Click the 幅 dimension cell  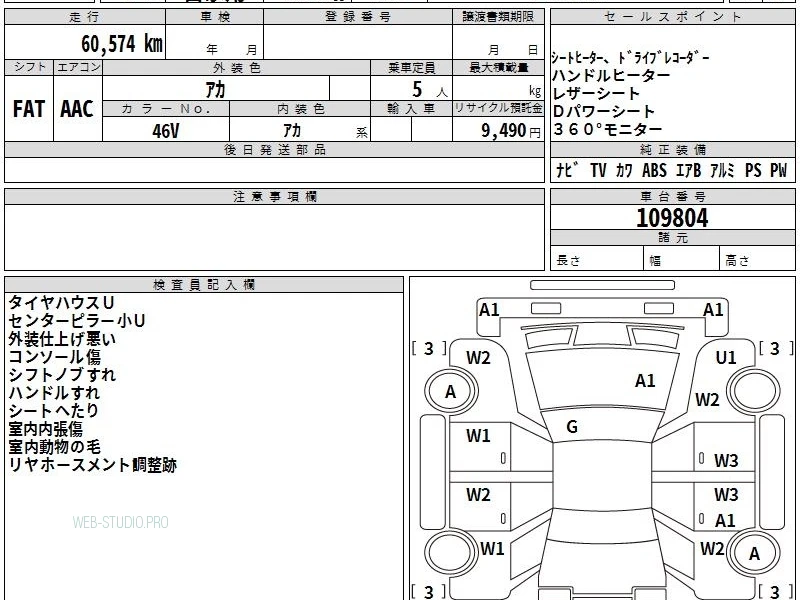(682, 260)
